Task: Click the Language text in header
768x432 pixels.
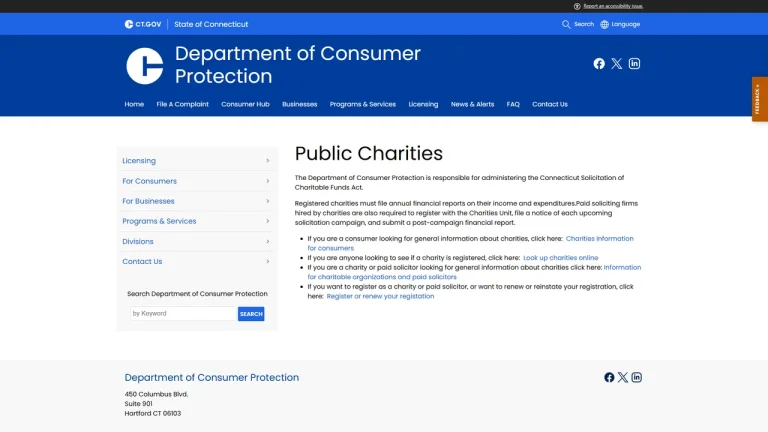Action: (625, 24)
